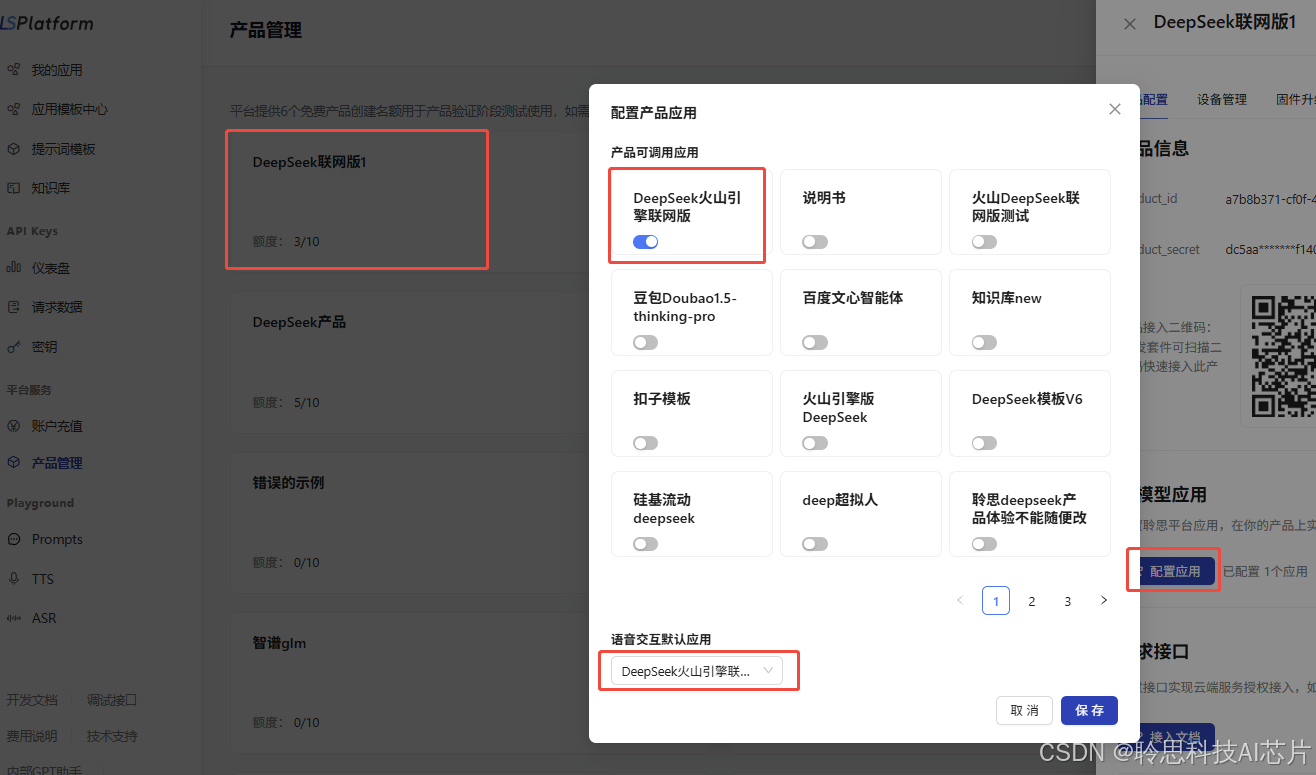The height and width of the screenshot is (775, 1316).
Task: Click the 仪表盘 bar chart icon
Action: pyautogui.click(x=14, y=268)
